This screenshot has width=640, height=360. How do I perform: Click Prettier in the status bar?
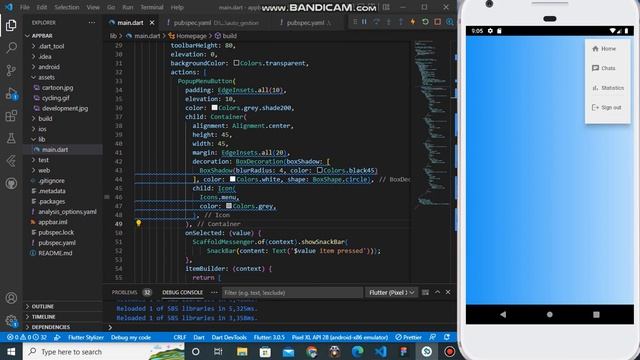click(x=408, y=338)
